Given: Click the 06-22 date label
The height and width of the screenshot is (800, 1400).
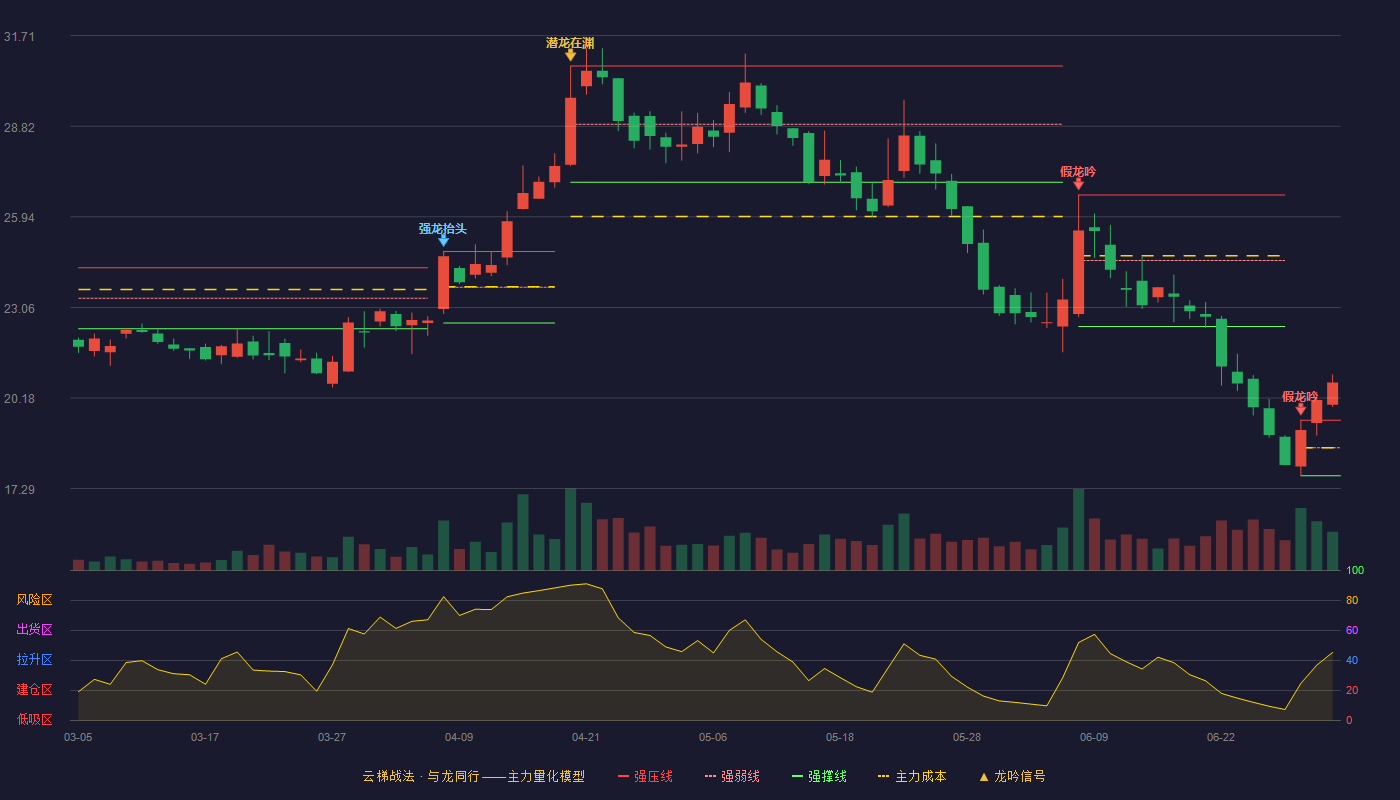Looking at the screenshot, I should click(x=1221, y=737).
